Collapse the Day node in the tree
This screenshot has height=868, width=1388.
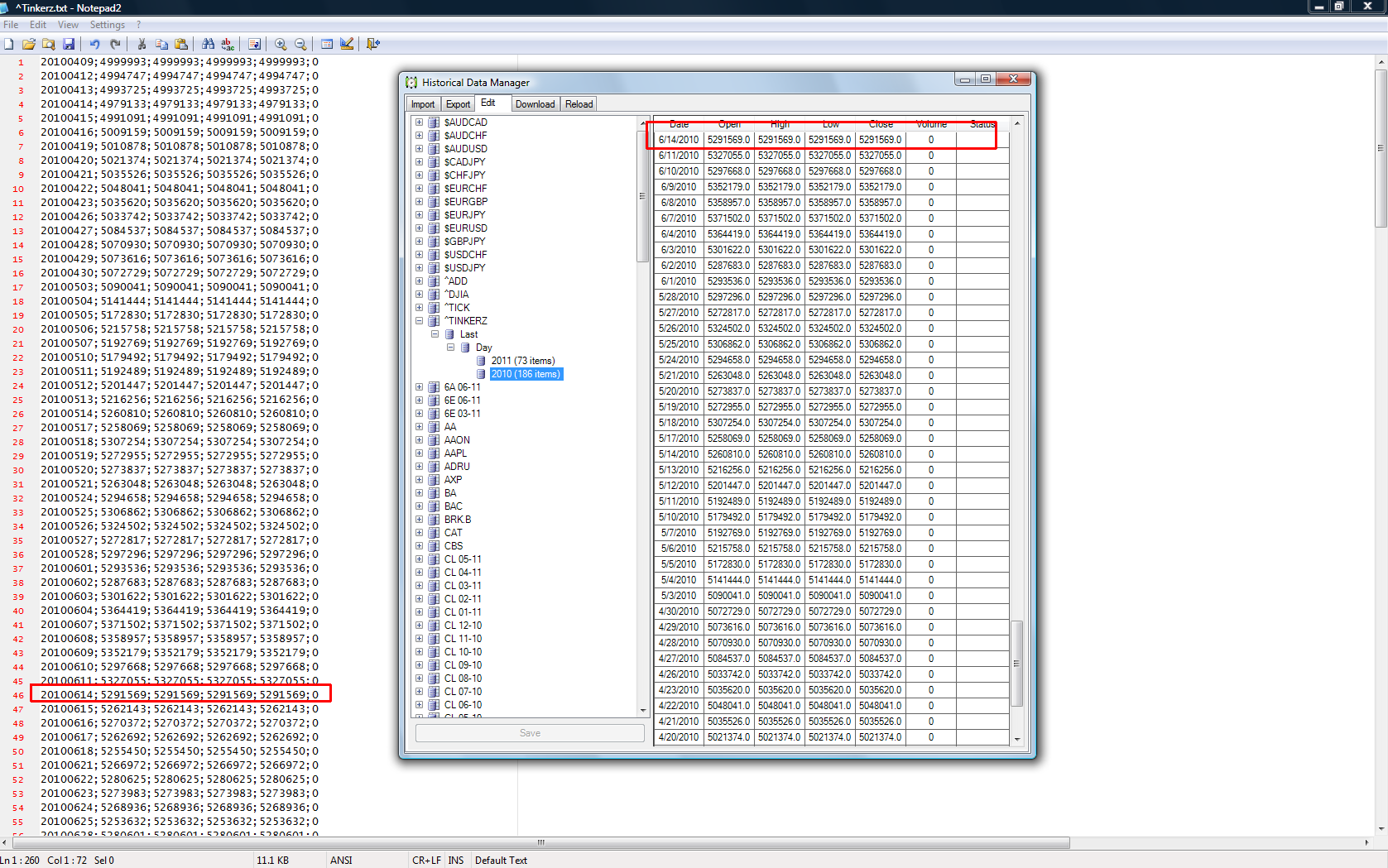click(x=450, y=348)
